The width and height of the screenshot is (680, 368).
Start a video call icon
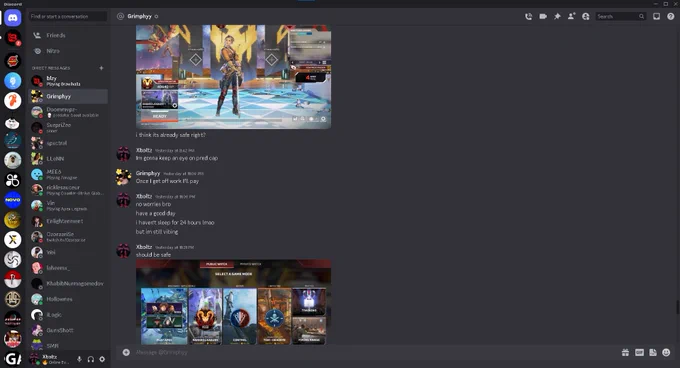pos(543,16)
